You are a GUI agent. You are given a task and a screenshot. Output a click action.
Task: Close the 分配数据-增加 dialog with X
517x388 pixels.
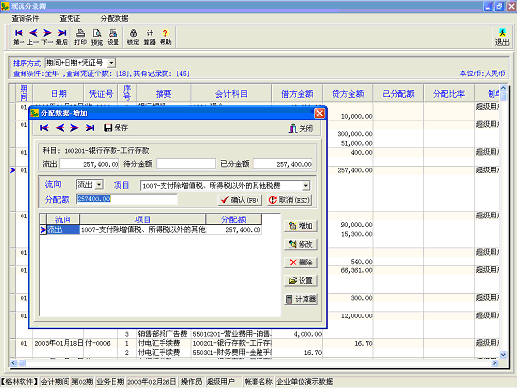pos(319,113)
